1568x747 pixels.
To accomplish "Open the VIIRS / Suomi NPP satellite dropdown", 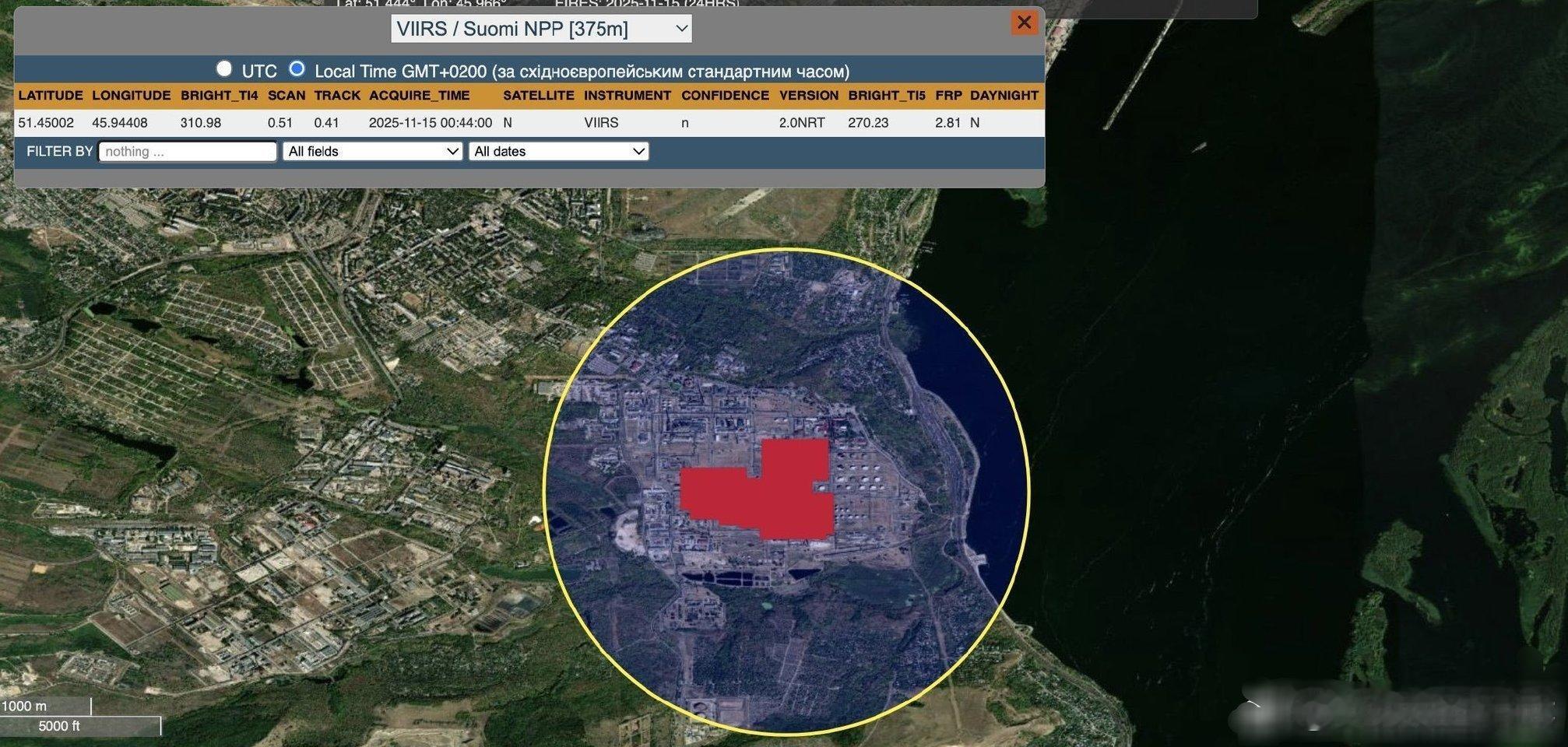I will click(541, 30).
